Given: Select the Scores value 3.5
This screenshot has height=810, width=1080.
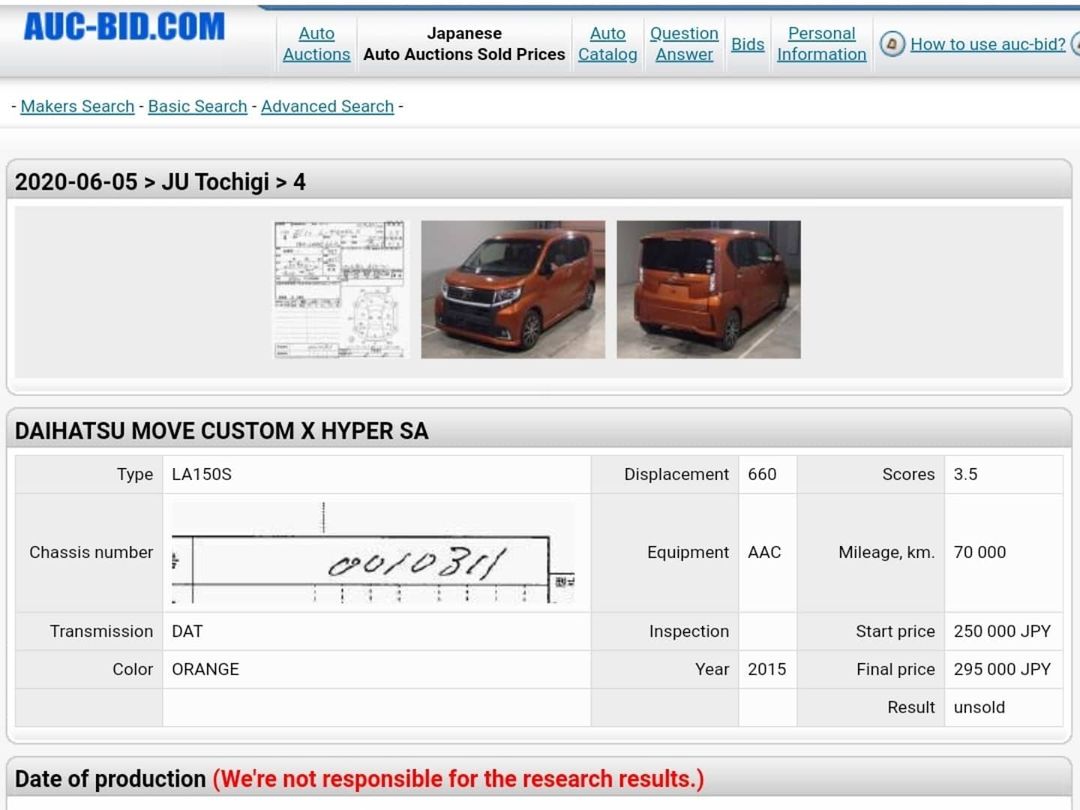Looking at the screenshot, I should coord(965,475).
